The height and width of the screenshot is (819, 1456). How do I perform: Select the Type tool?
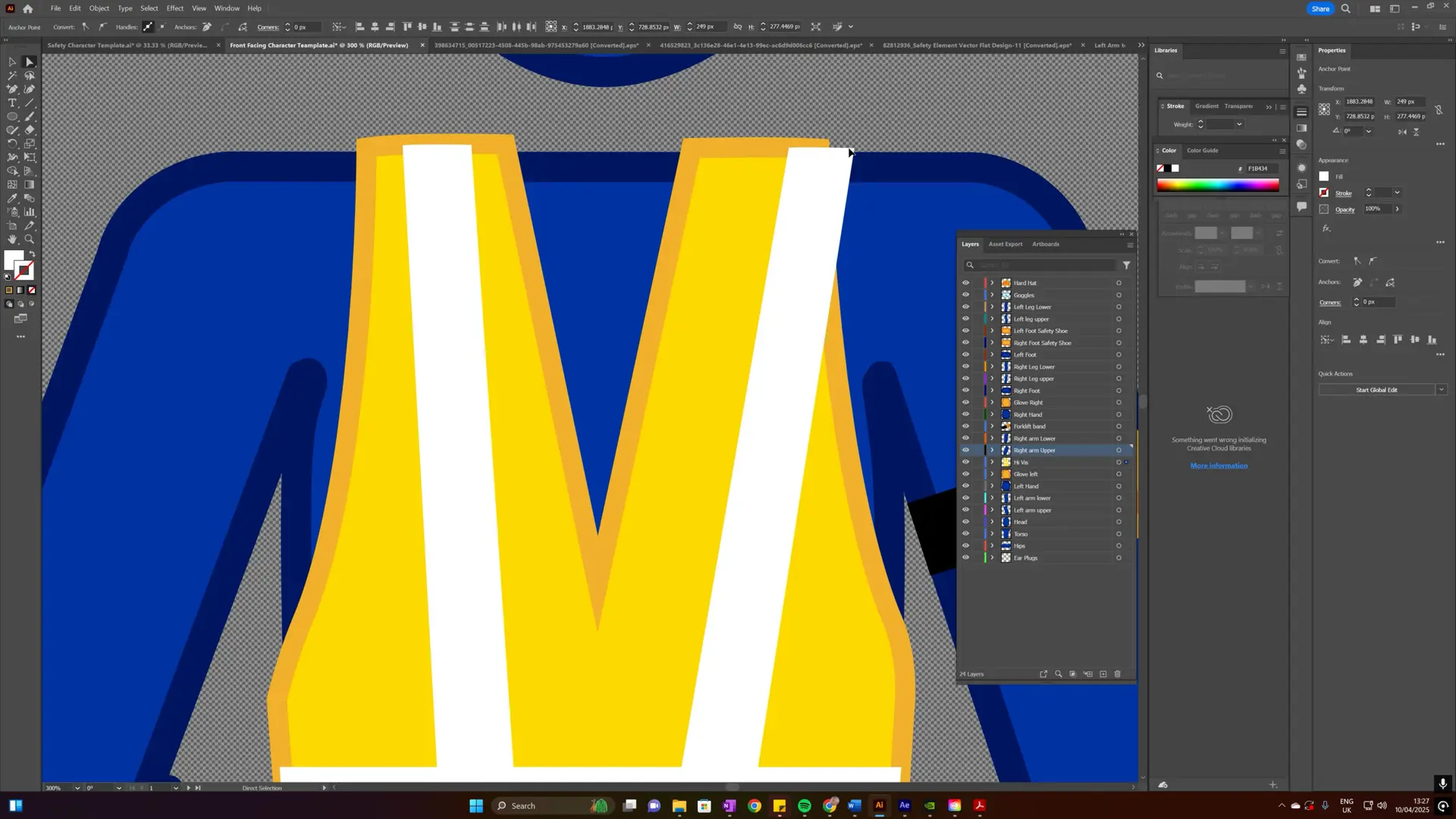point(12,103)
